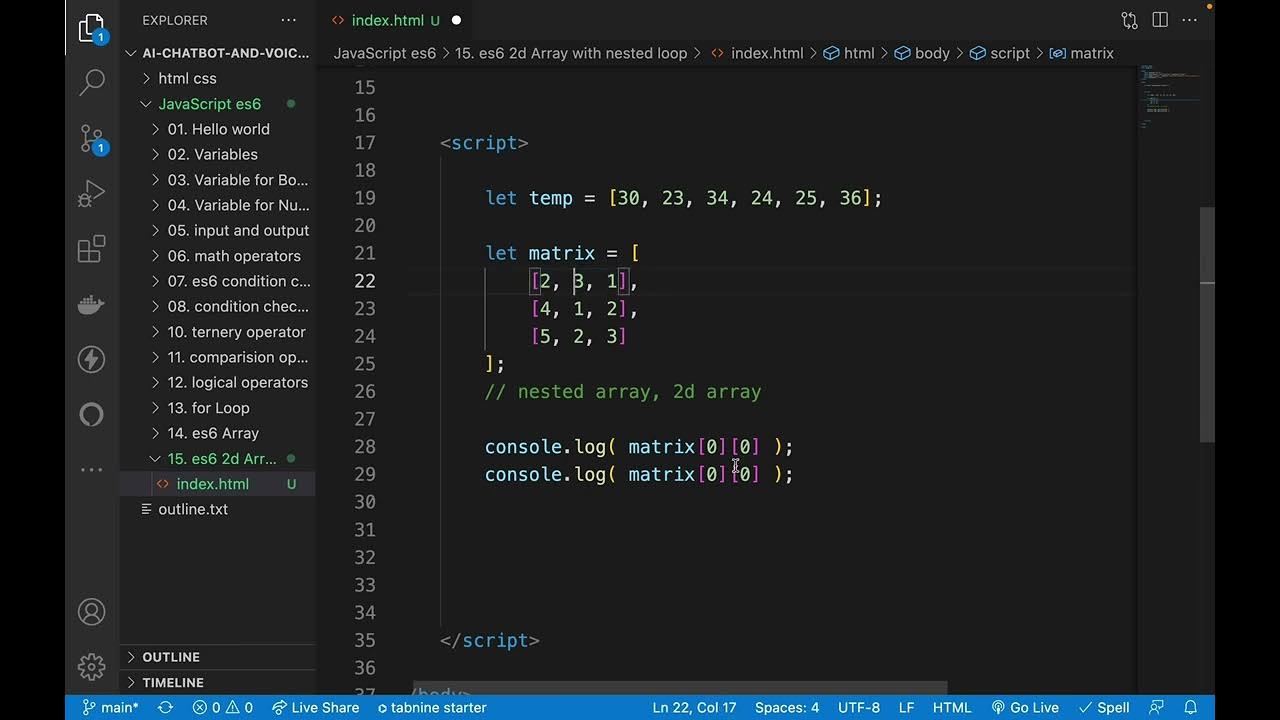Expand the html css folder

click(217, 78)
